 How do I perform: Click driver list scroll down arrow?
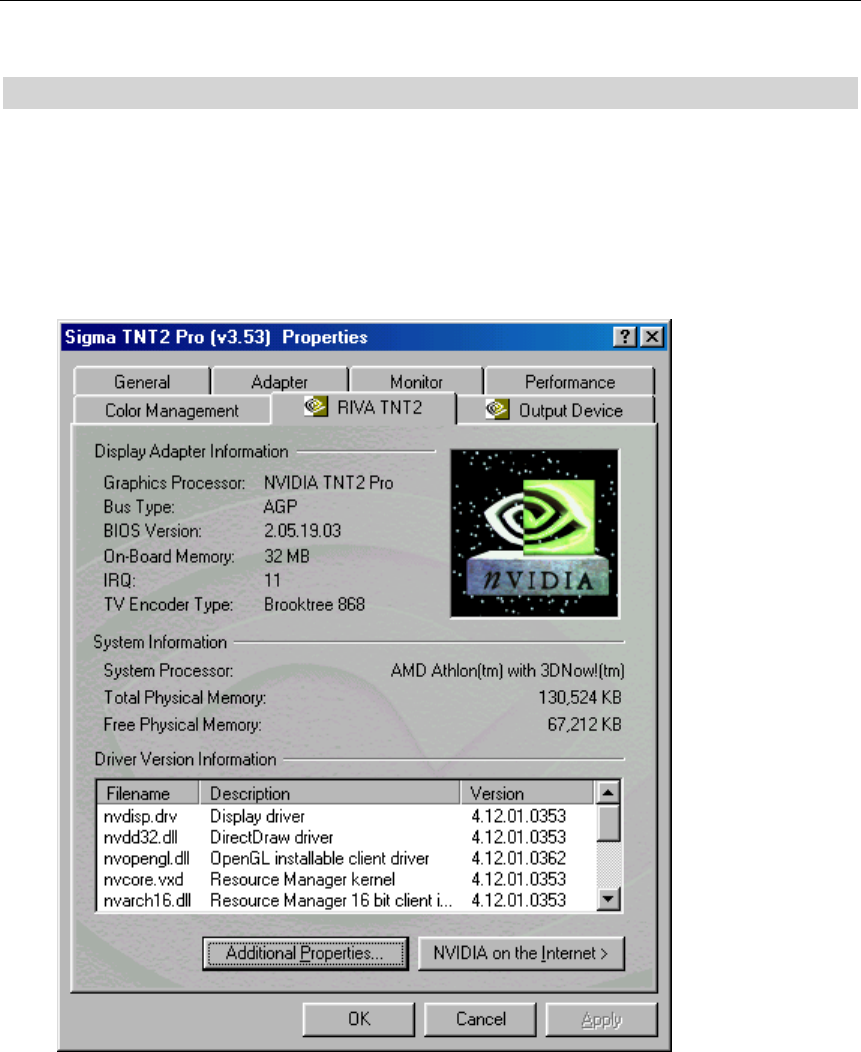(x=608, y=898)
